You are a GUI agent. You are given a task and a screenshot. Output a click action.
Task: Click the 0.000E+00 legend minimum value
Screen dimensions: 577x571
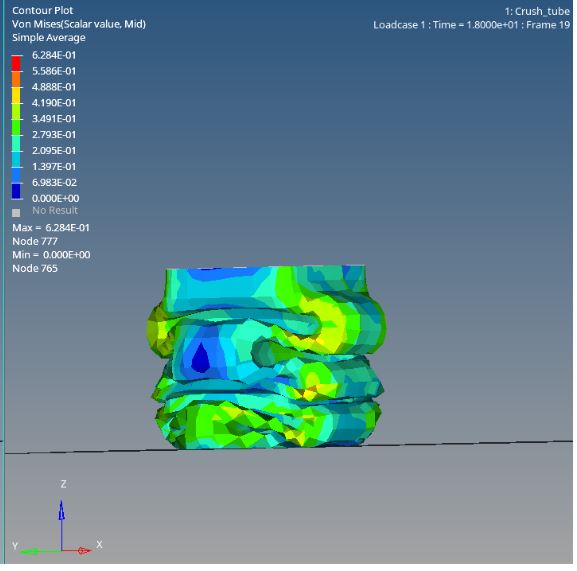click(x=56, y=198)
